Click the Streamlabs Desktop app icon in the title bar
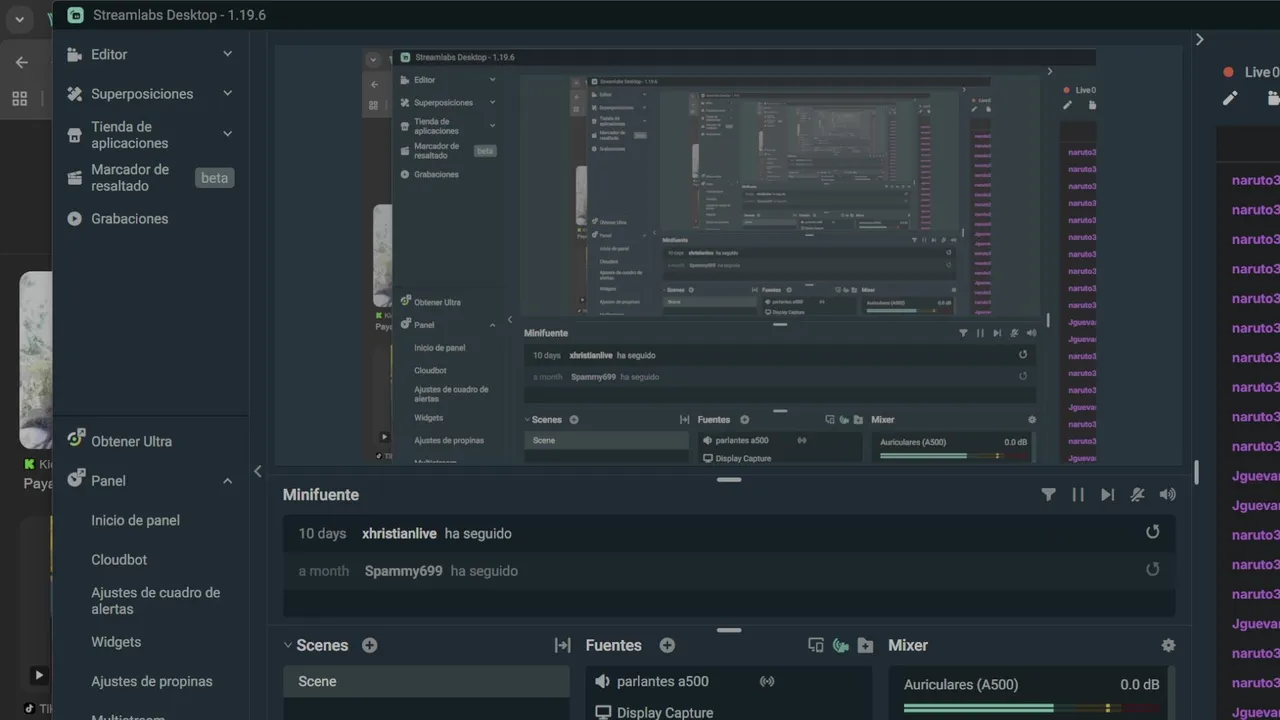This screenshot has height=720, width=1280. click(x=75, y=15)
